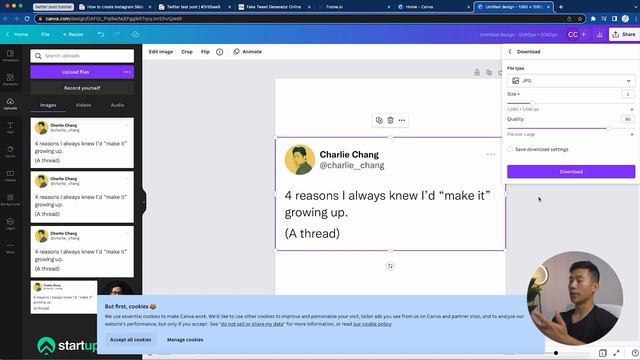Switch to the Videos uploads tab
This screenshot has width=640, height=360.
(83, 105)
